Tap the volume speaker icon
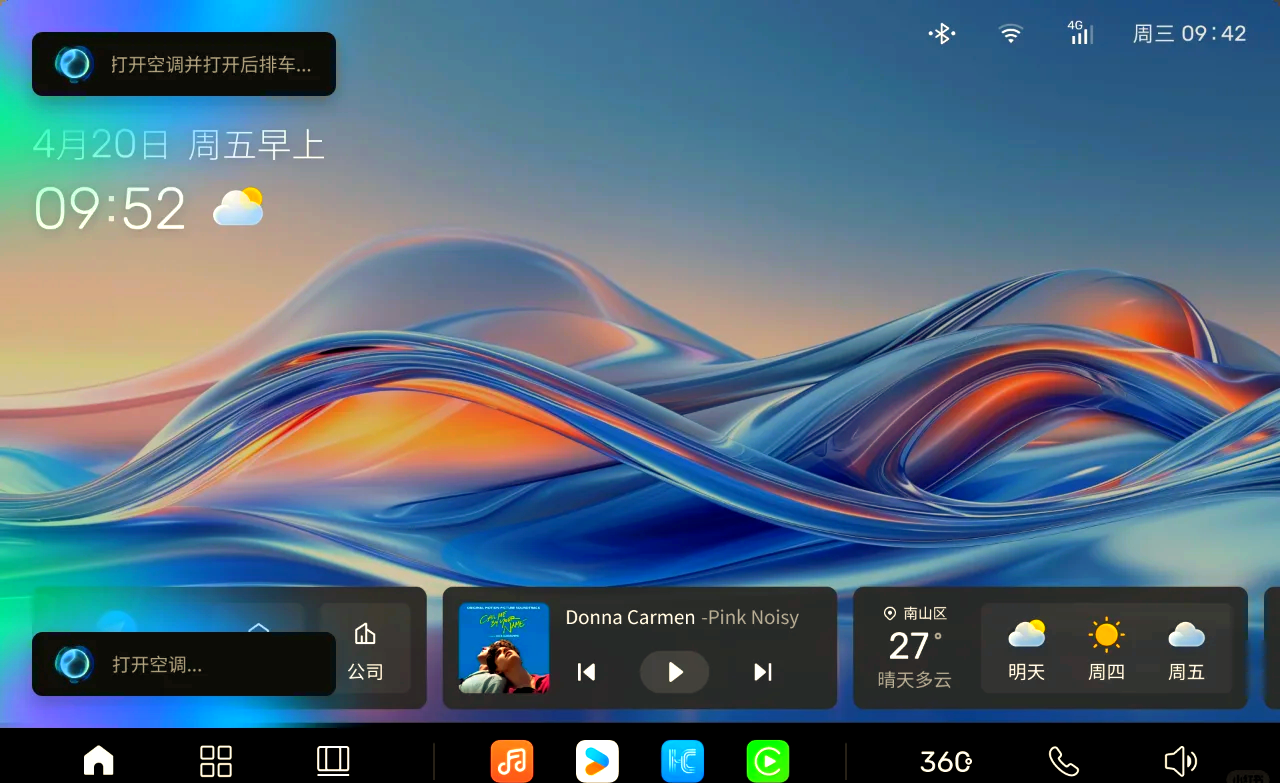The width and height of the screenshot is (1280, 783). 1181,761
